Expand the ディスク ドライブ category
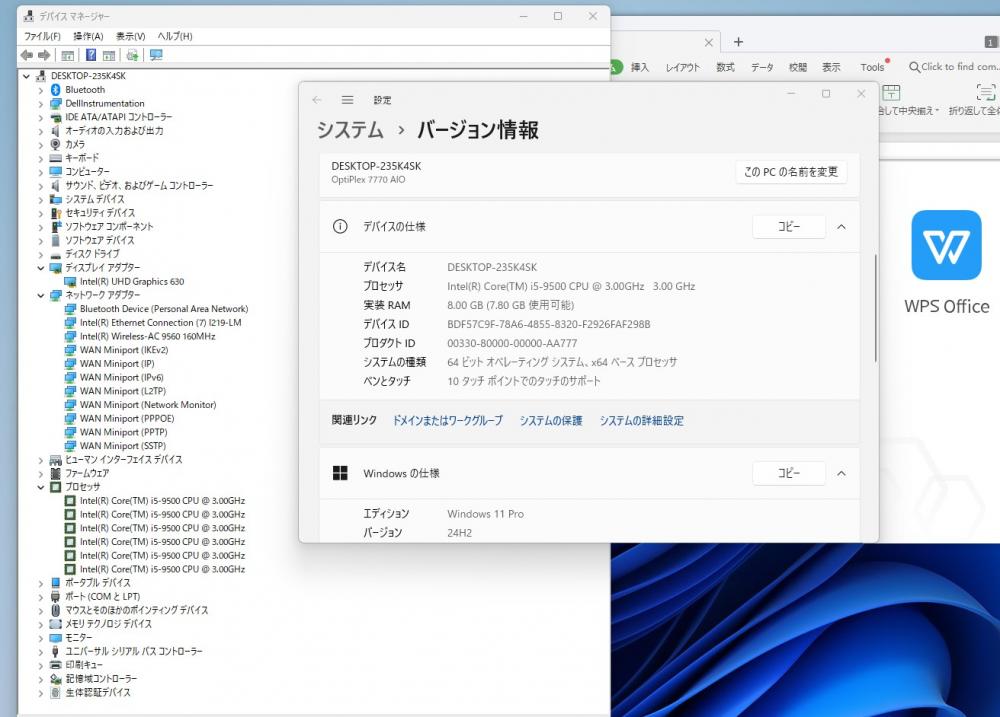This screenshot has width=1000, height=717. [41, 255]
